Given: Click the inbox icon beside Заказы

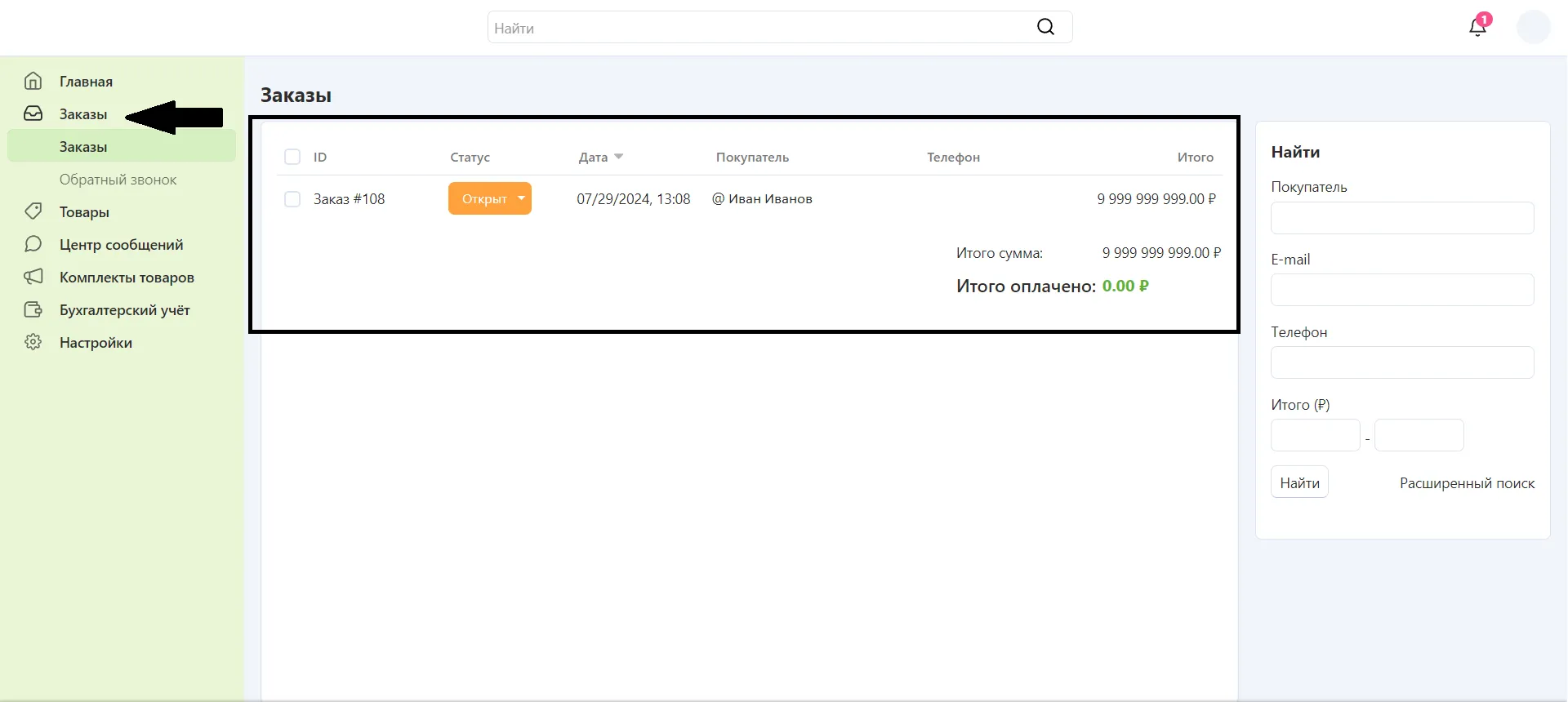Looking at the screenshot, I should tap(33, 113).
